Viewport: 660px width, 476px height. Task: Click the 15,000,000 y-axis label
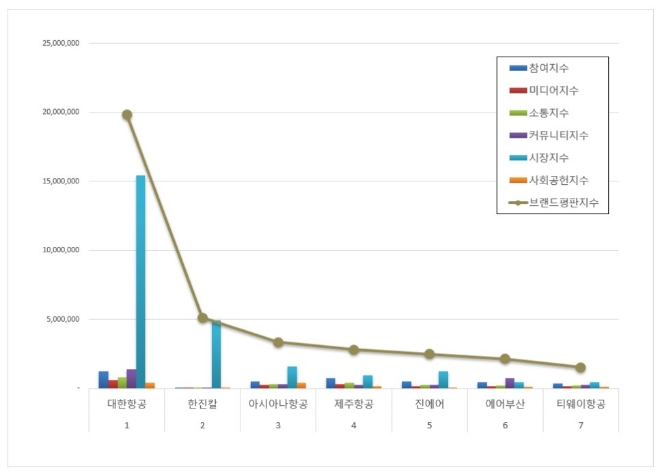click(61, 181)
